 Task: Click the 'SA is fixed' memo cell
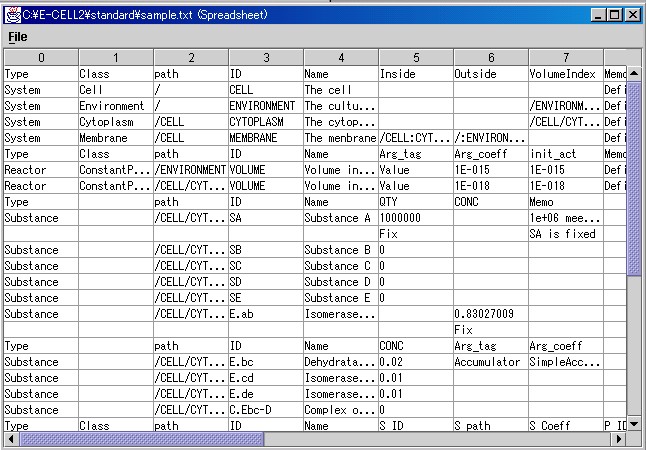tap(565, 234)
